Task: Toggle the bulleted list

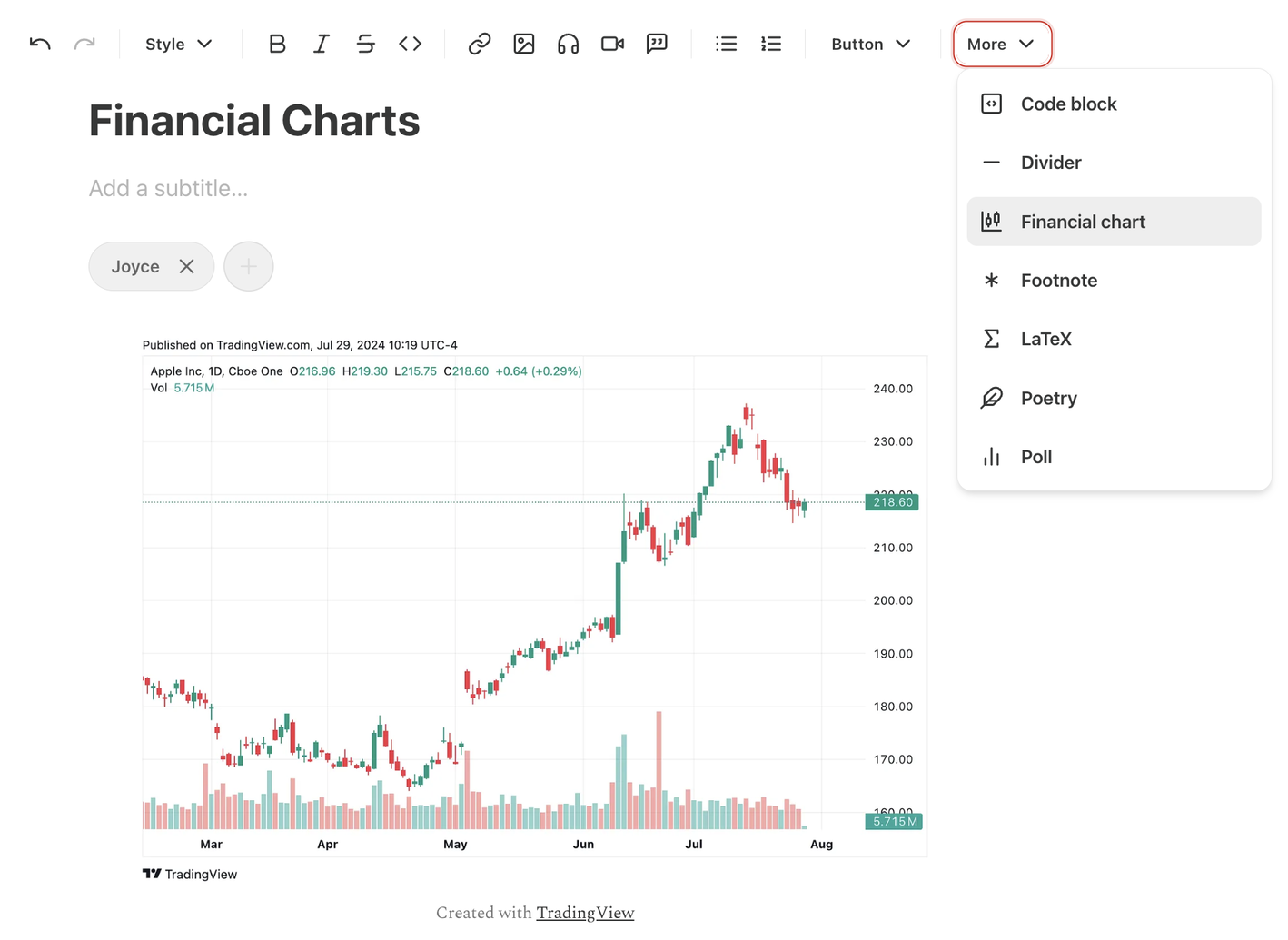Action: 726,43
